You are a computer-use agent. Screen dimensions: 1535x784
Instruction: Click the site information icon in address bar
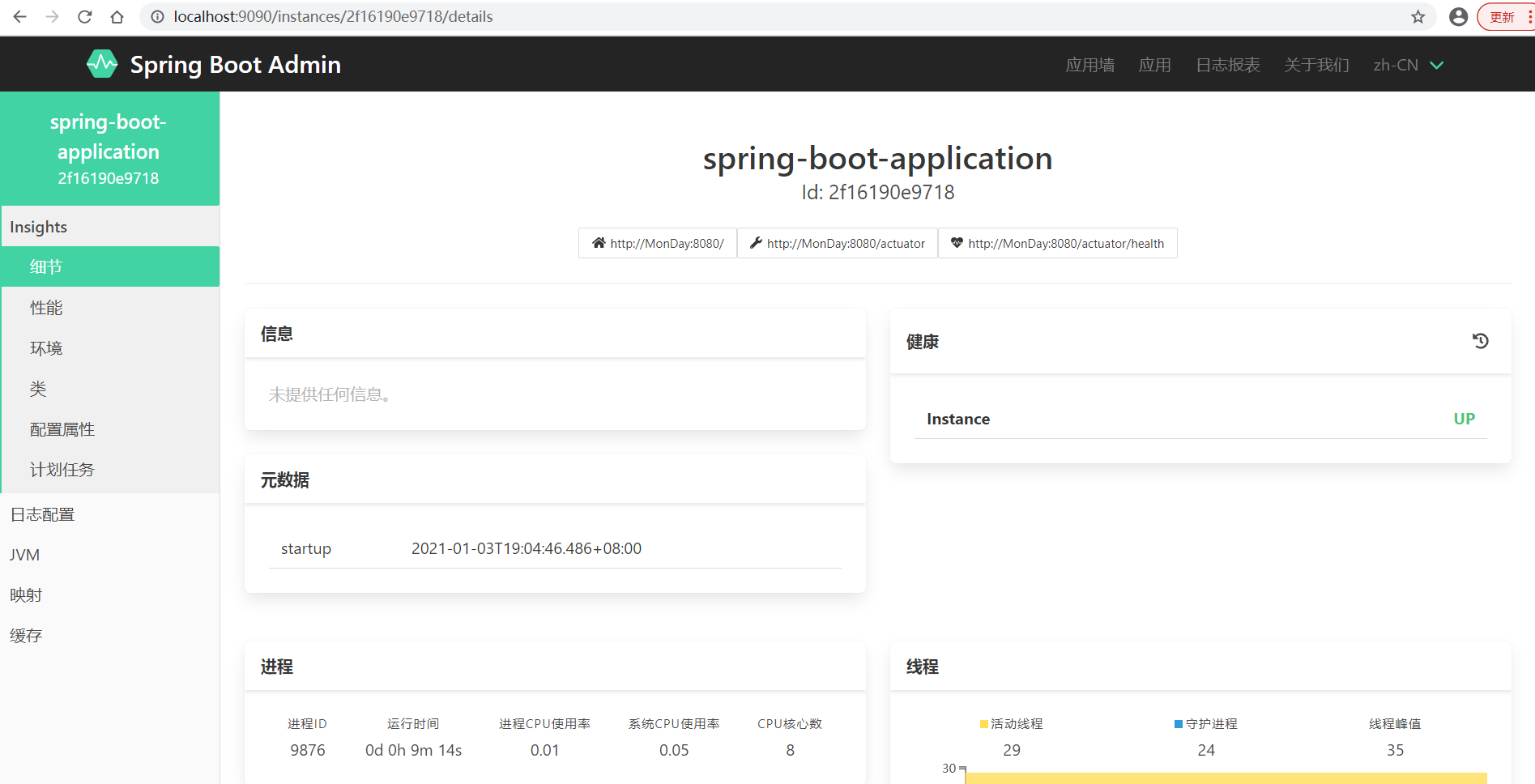(157, 16)
